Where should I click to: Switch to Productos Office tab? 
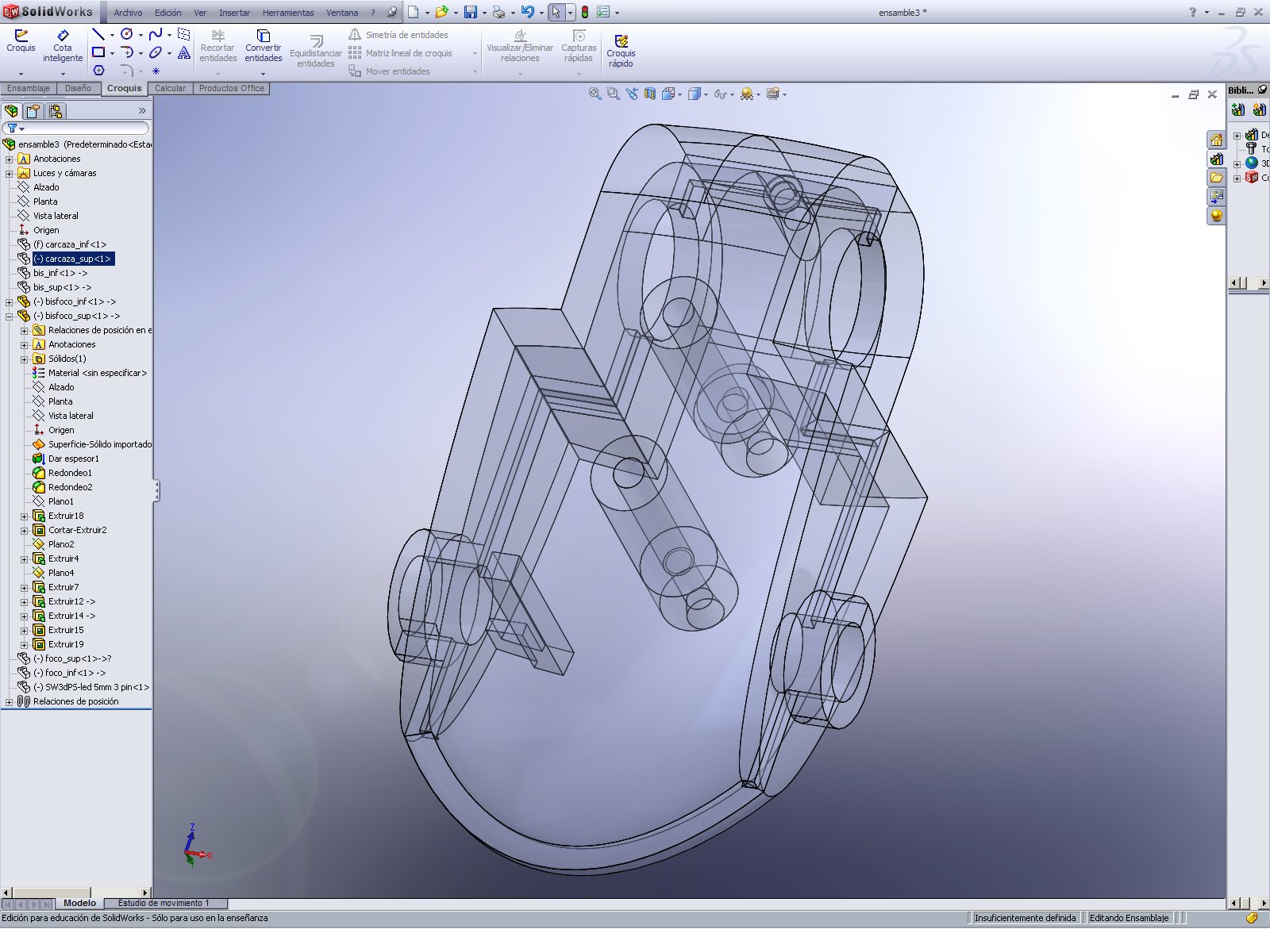coord(232,88)
